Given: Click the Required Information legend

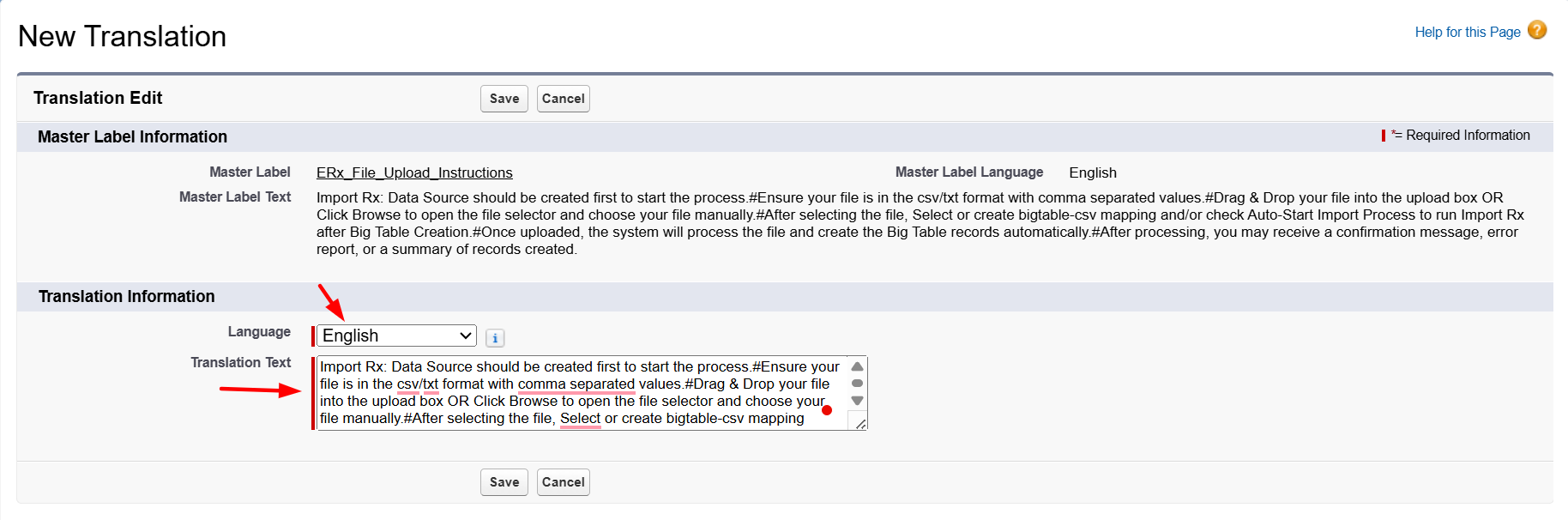Looking at the screenshot, I should (x=1467, y=136).
